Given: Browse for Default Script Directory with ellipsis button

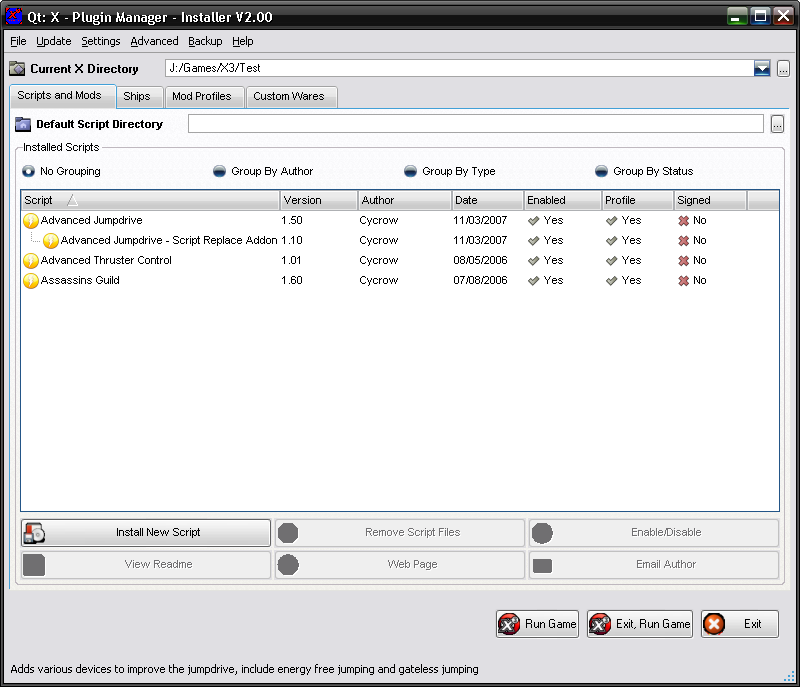Looking at the screenshot, I should 777,124.
